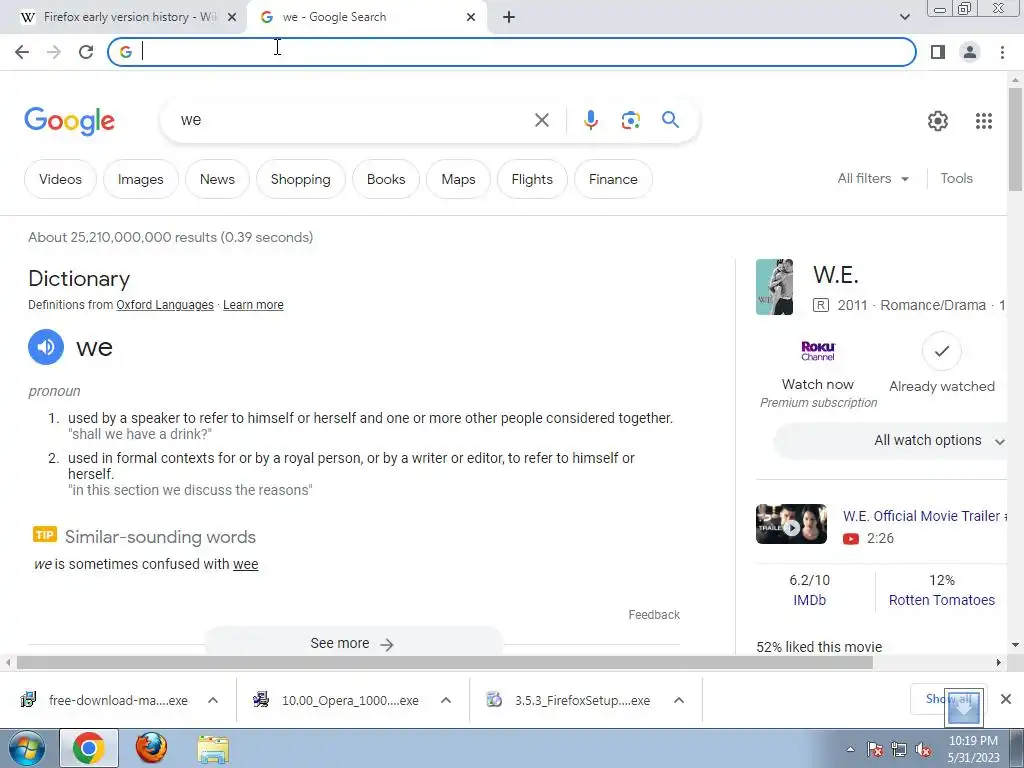Play pronunciation of 'we'
The height and width of the screenshot is (768, 1024).
pyautogui.click(x=46, y=347)
